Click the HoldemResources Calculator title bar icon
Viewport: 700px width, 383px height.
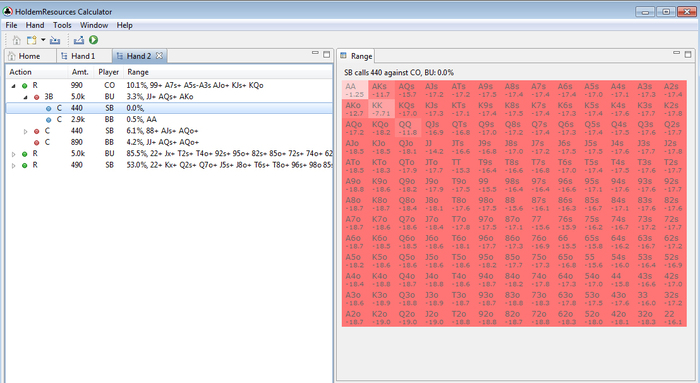pyautogui.click(x=8, y=11)
